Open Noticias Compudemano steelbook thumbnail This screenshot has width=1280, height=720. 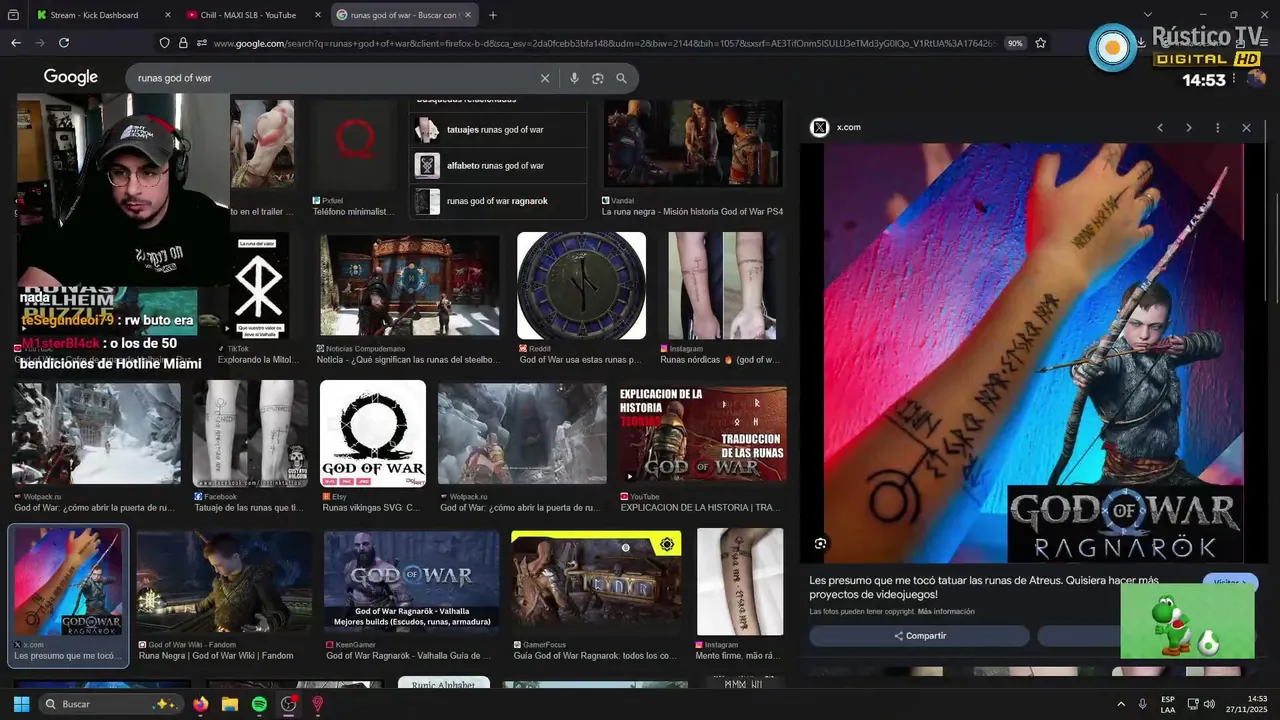click(409, 286)
